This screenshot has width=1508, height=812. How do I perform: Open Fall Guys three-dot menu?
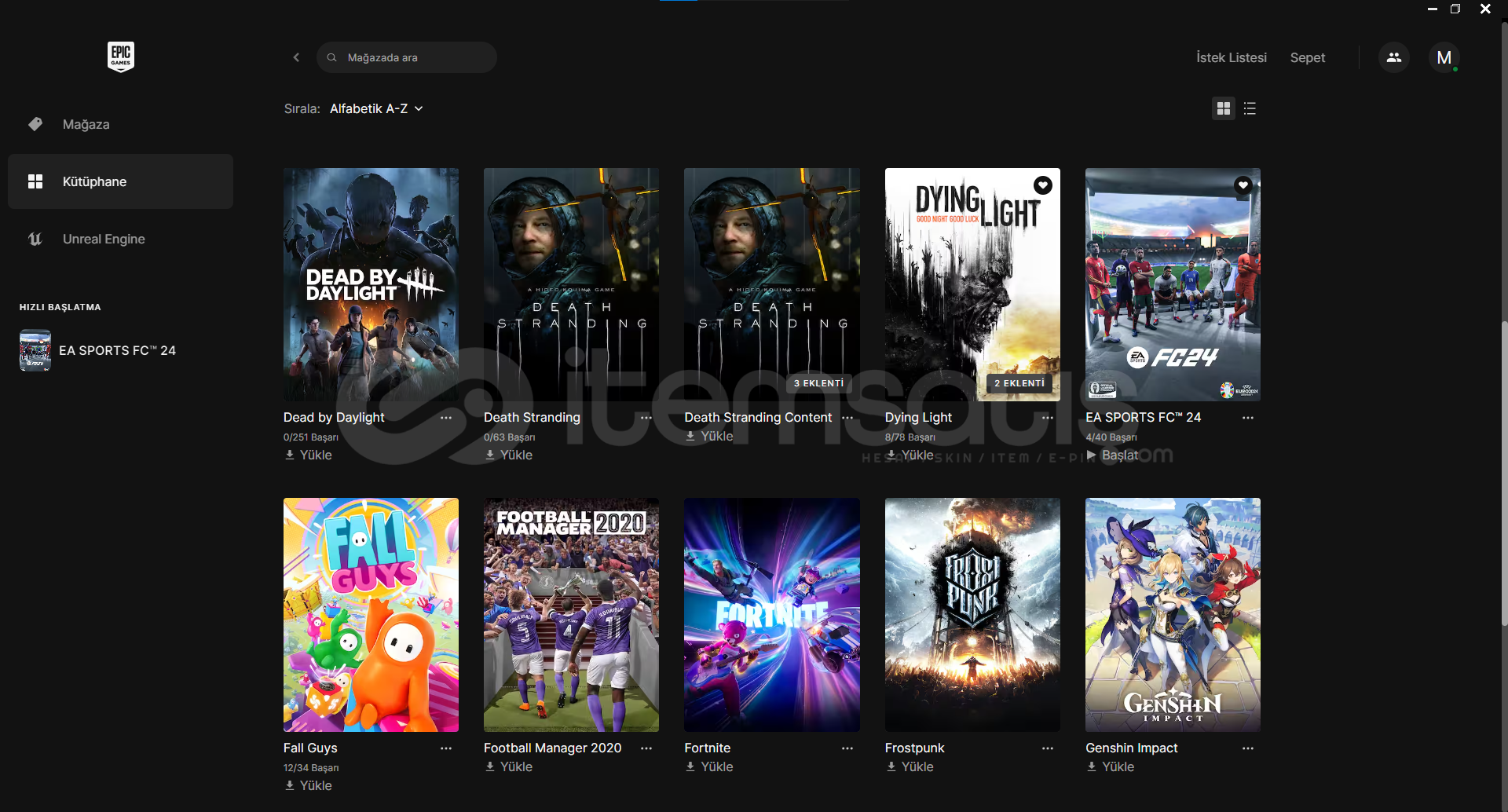(446, 748)
